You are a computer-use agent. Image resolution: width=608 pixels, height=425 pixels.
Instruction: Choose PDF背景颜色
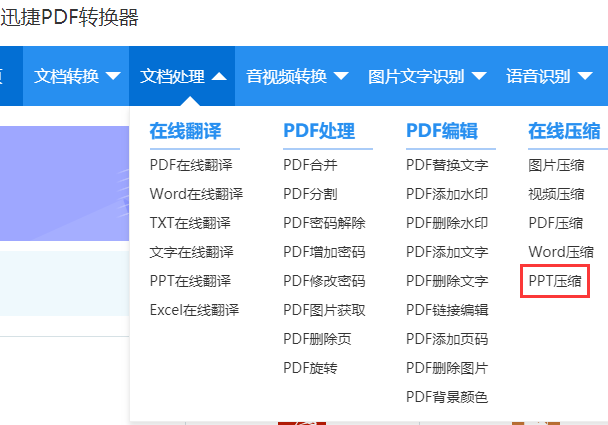[447, 397]
